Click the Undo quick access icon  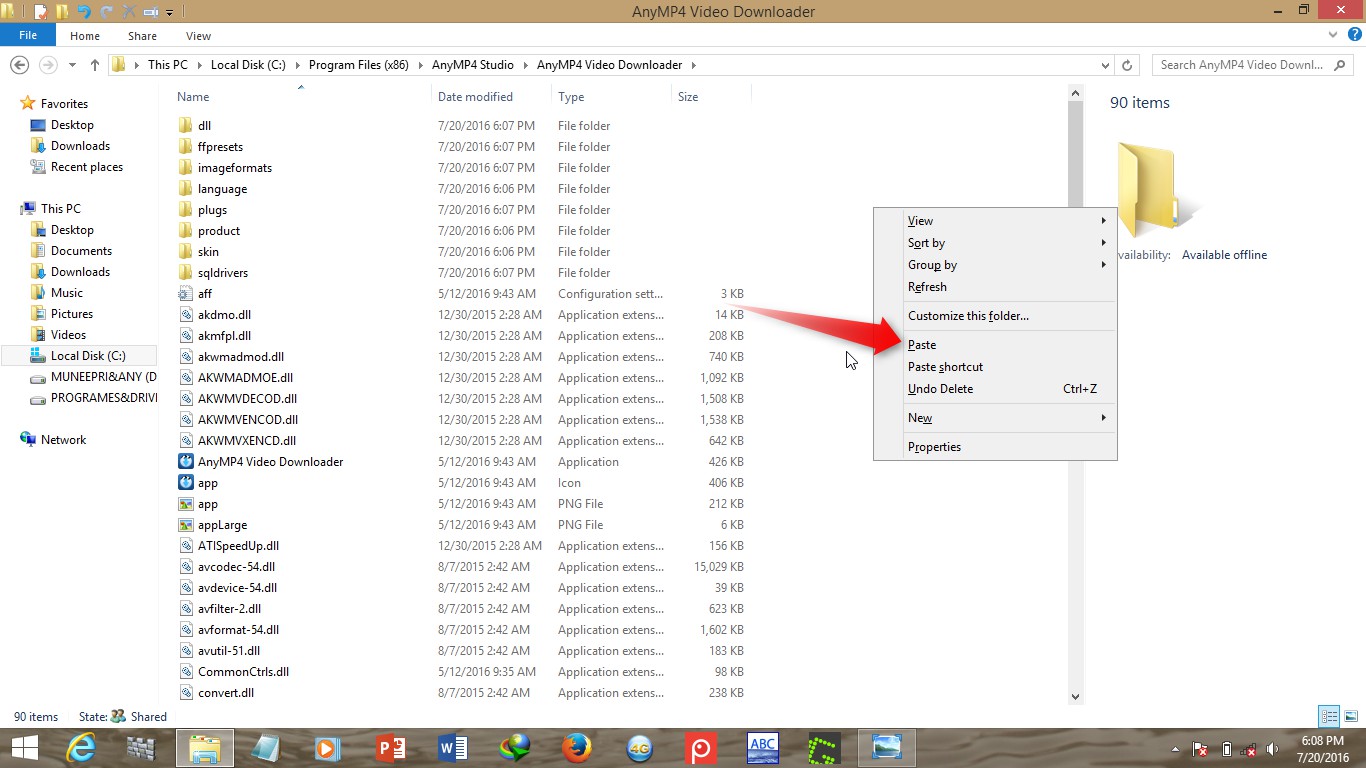[84, 12]
